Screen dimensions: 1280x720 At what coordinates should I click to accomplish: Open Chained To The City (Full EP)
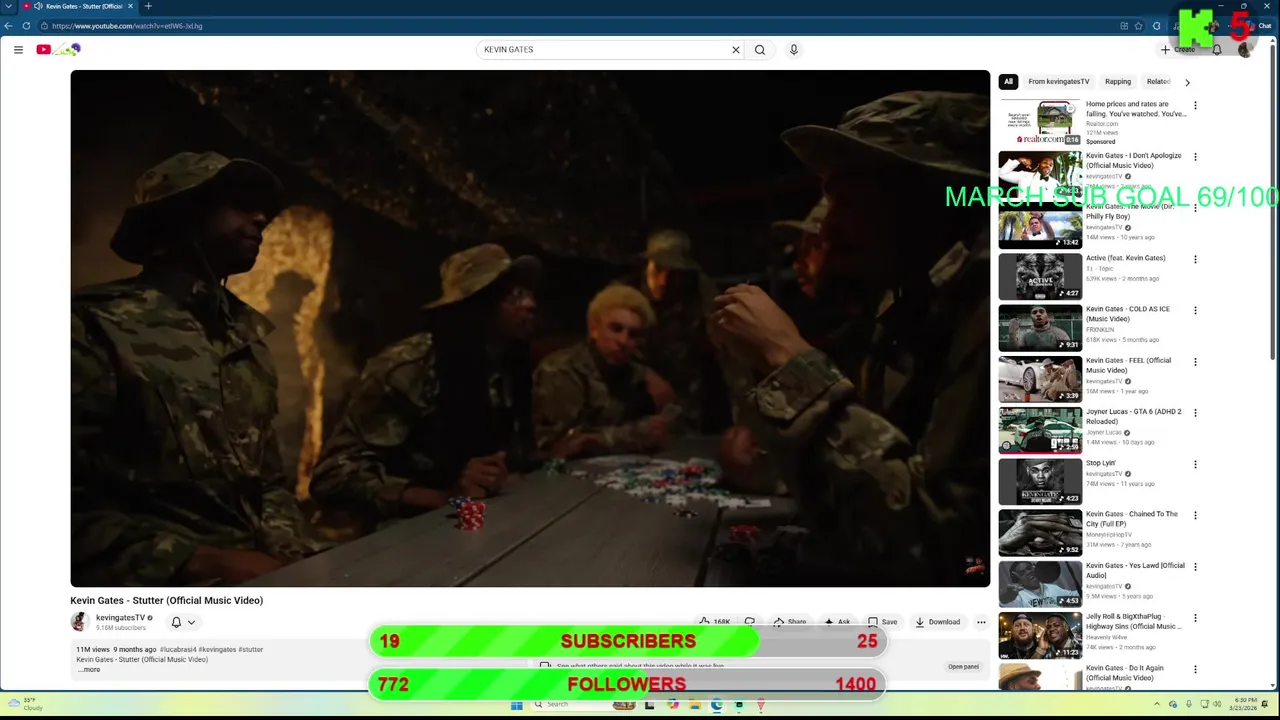click(x=1132, y=519)
